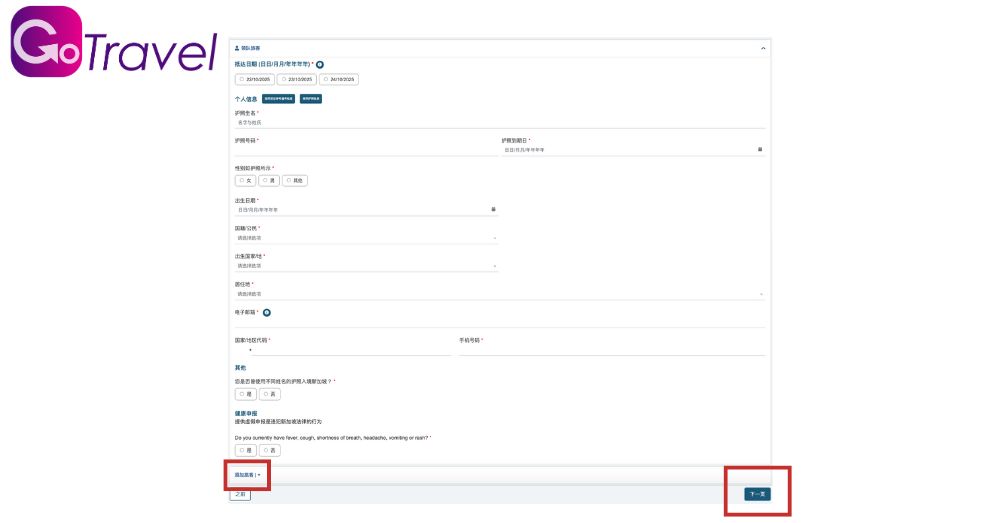The height and width of the screenshot is (523, 1000).
Task: Open the 出生国家/地 dropdown
Action: (x=365, y=266)
